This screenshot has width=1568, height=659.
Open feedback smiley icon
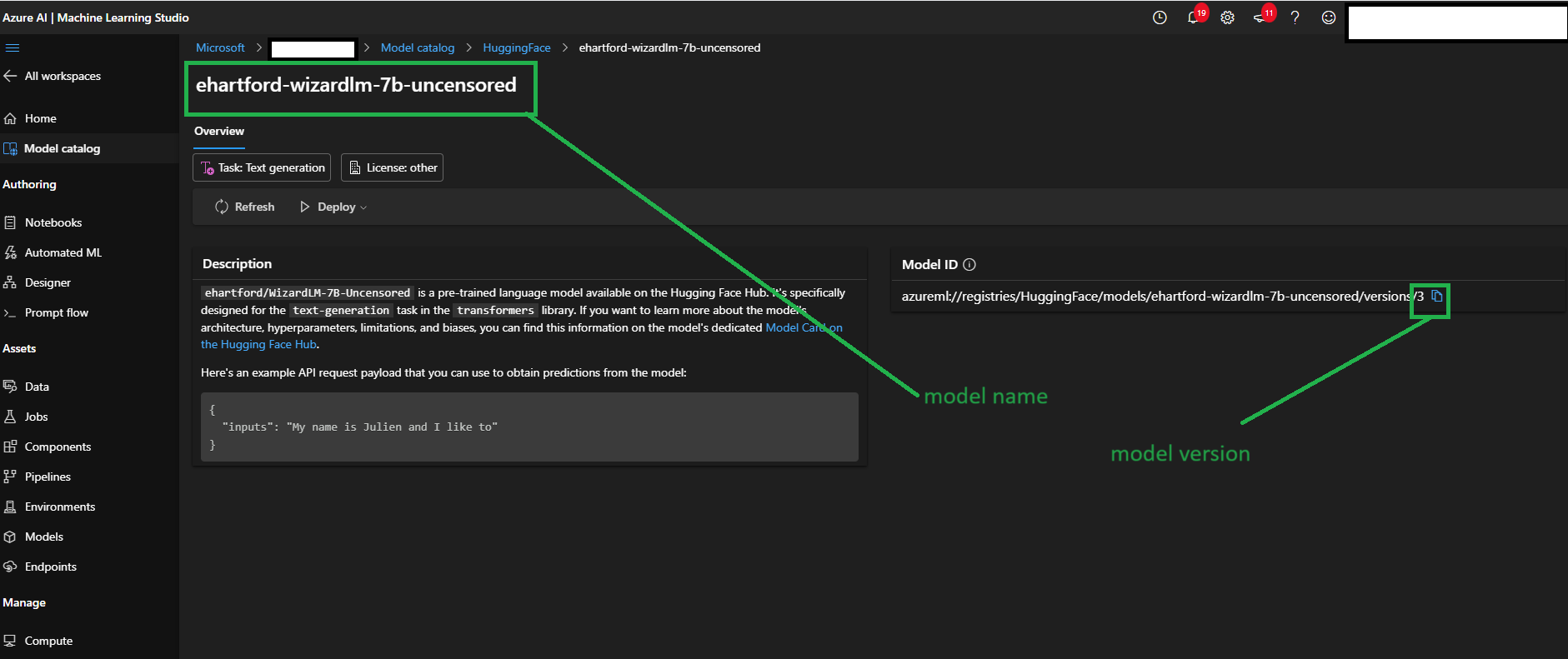point(1329,17)
